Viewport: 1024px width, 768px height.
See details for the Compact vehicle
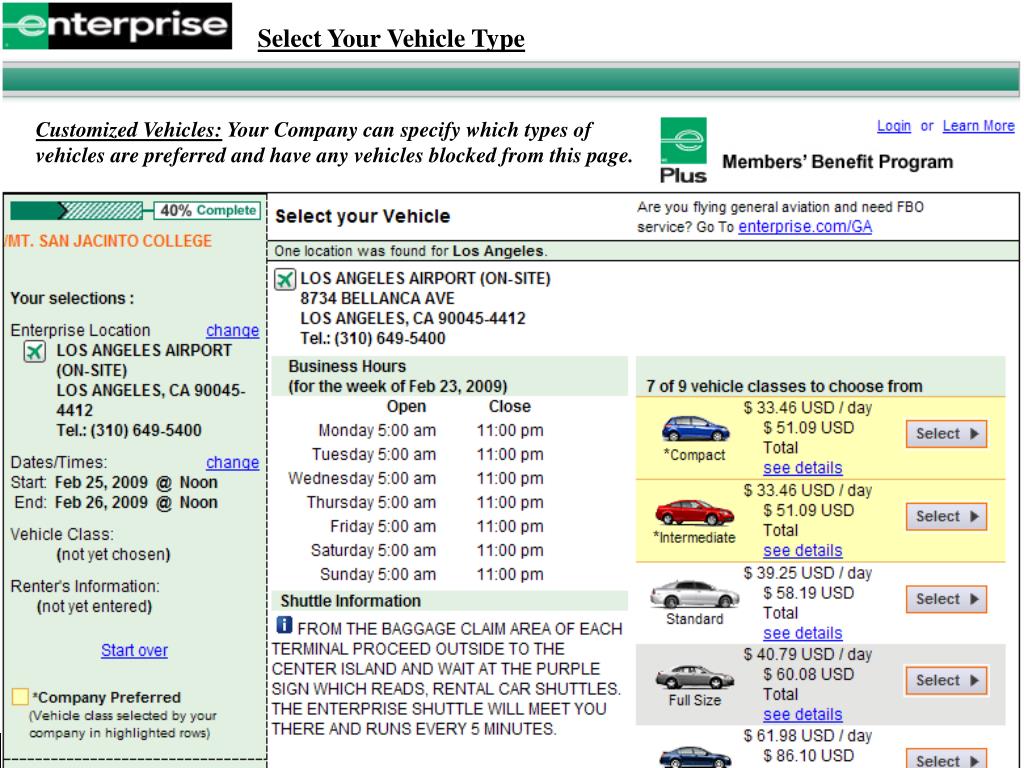tap(803, 468)
